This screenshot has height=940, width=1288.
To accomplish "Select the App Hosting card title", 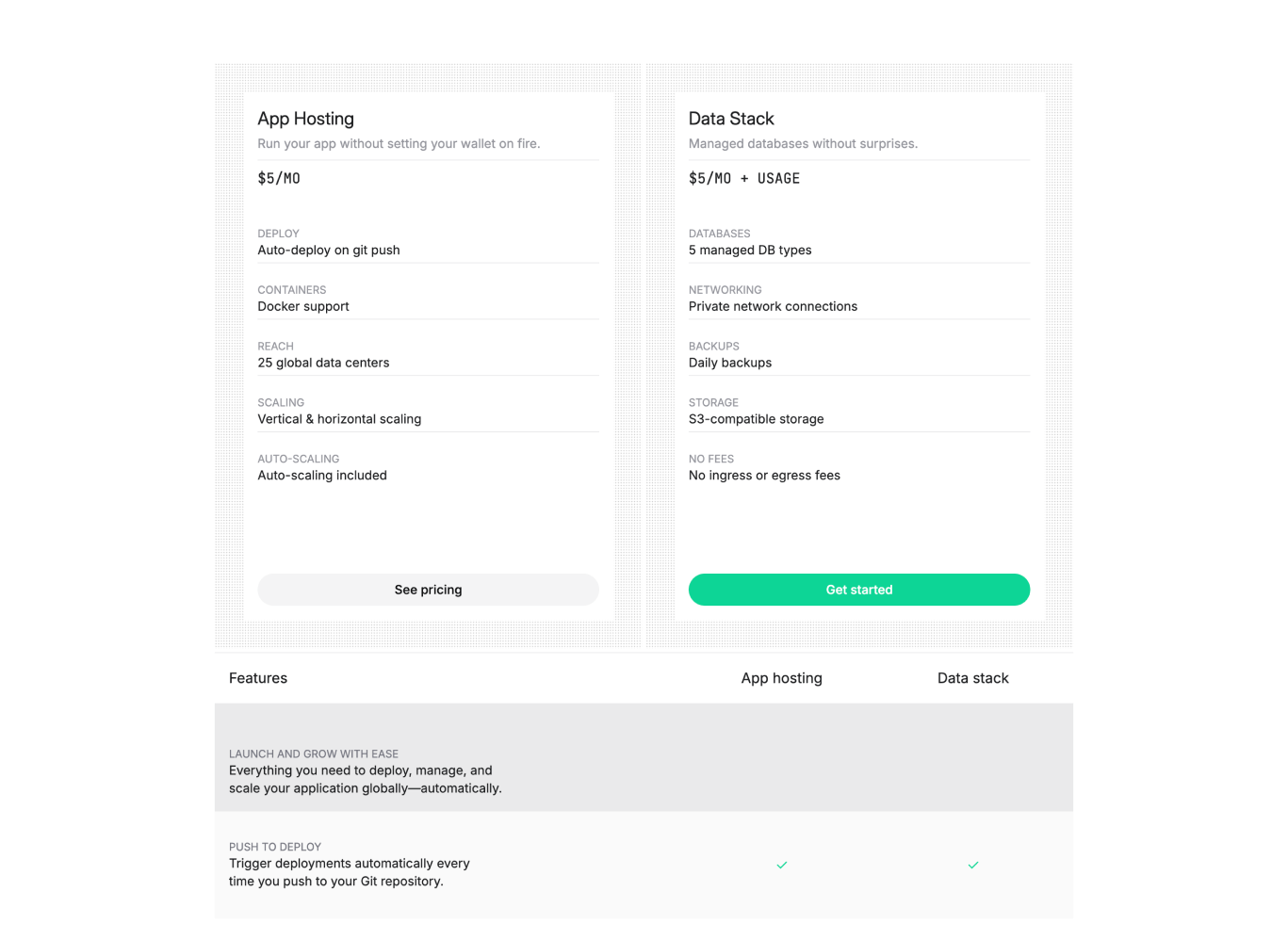I will 306,119.
